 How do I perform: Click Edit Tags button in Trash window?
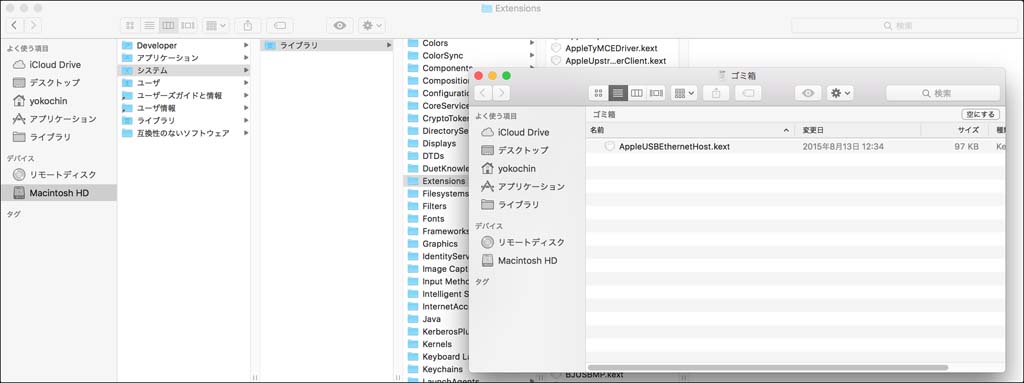tap(748, 93)
